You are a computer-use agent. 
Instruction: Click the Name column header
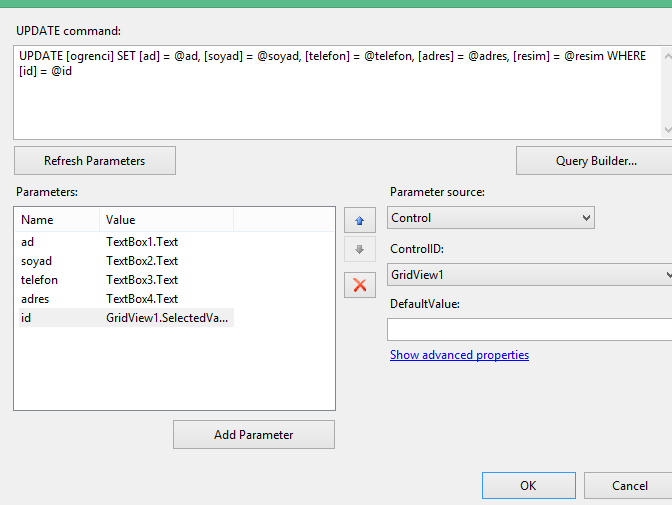(x=57, y=220)
